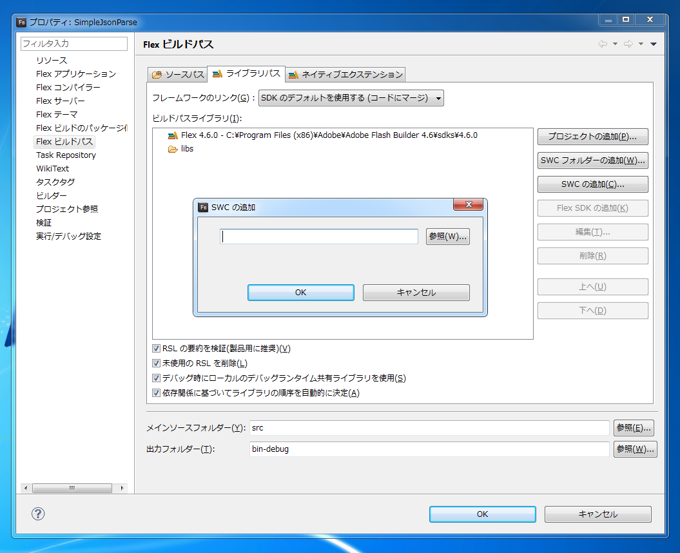Select WikiText in the sidebar
Screen dimensions: 680x553
(52, 168)
